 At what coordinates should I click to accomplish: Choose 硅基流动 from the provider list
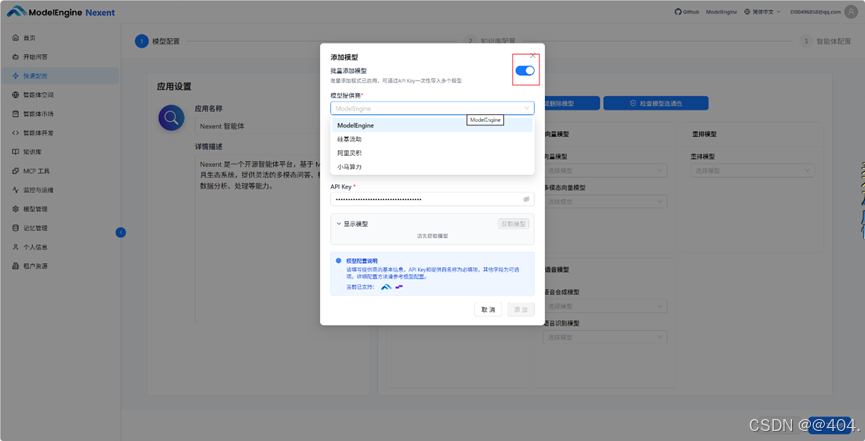click(x=432, y=139)
